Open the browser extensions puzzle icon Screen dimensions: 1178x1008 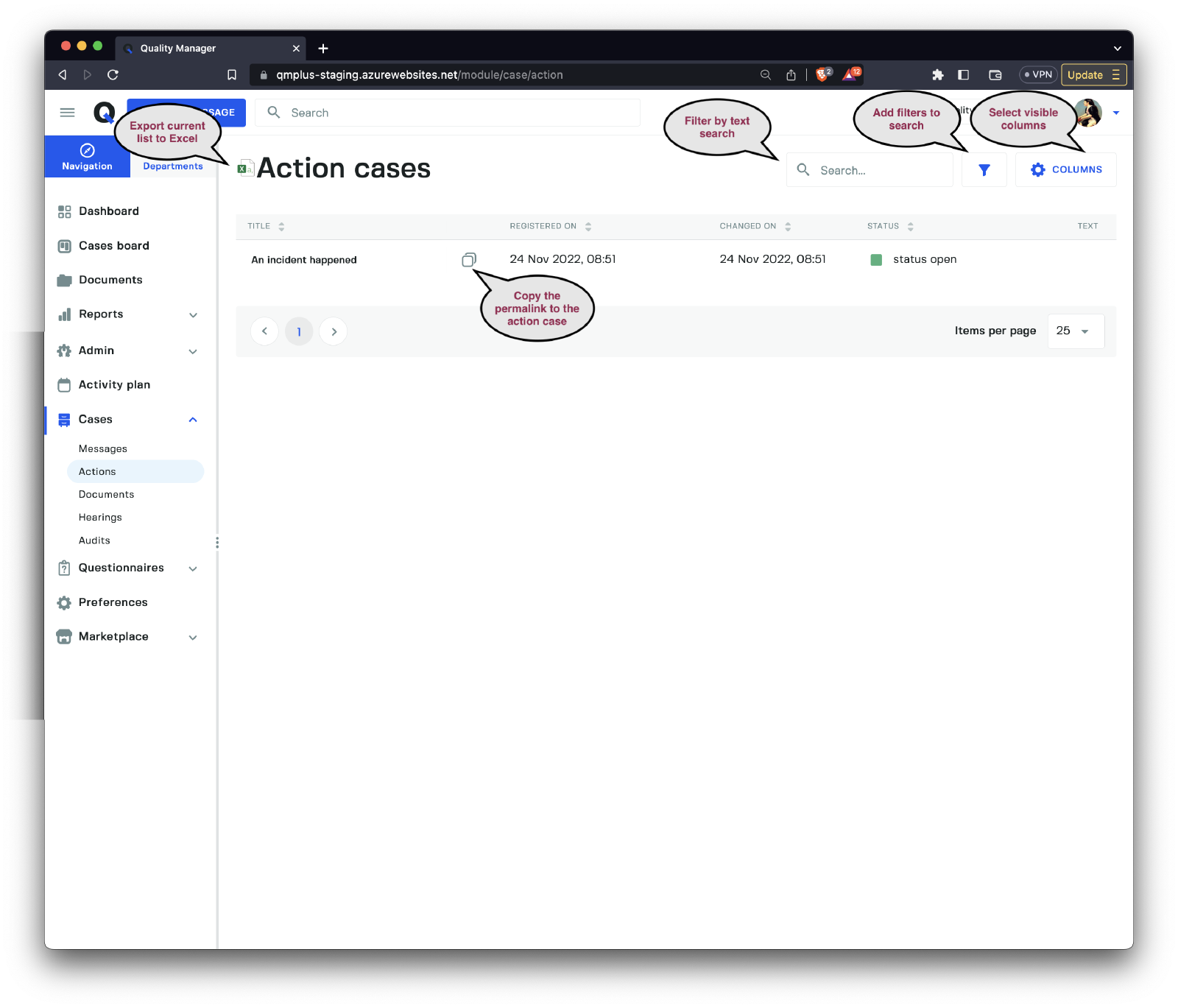coord(937,75)
